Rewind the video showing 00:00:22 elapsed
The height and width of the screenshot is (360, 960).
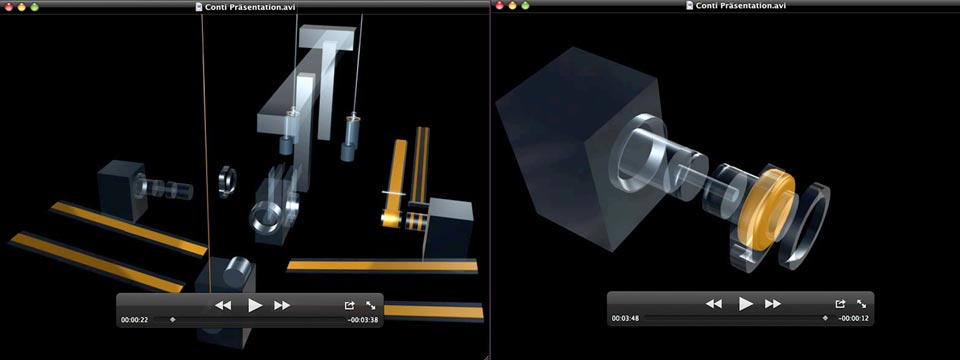[223, 305]
